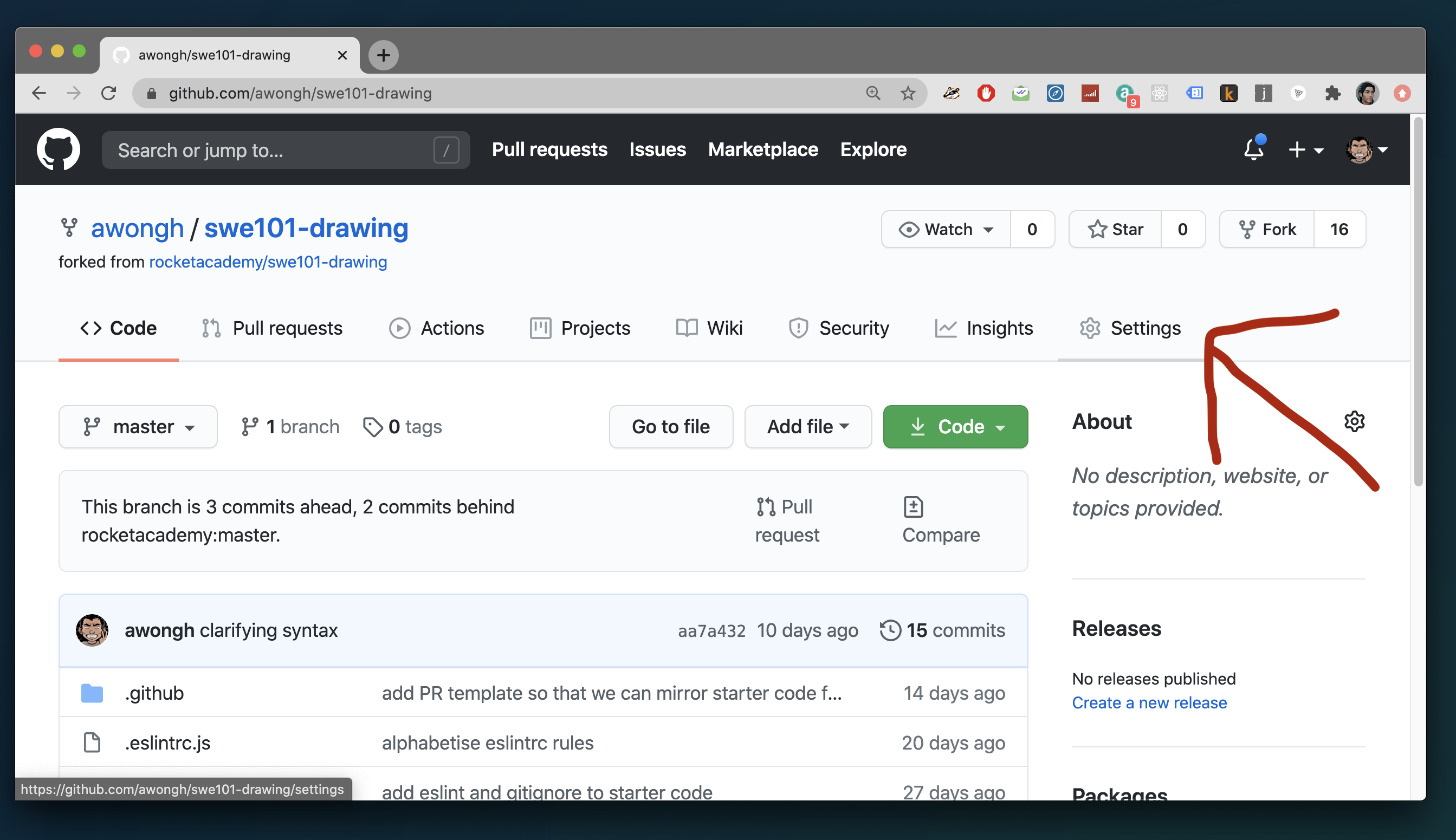The width and height of the screenshot is (1456, 840).
Task: Click the .github folder icon
Action: click(x=92, y=693)
